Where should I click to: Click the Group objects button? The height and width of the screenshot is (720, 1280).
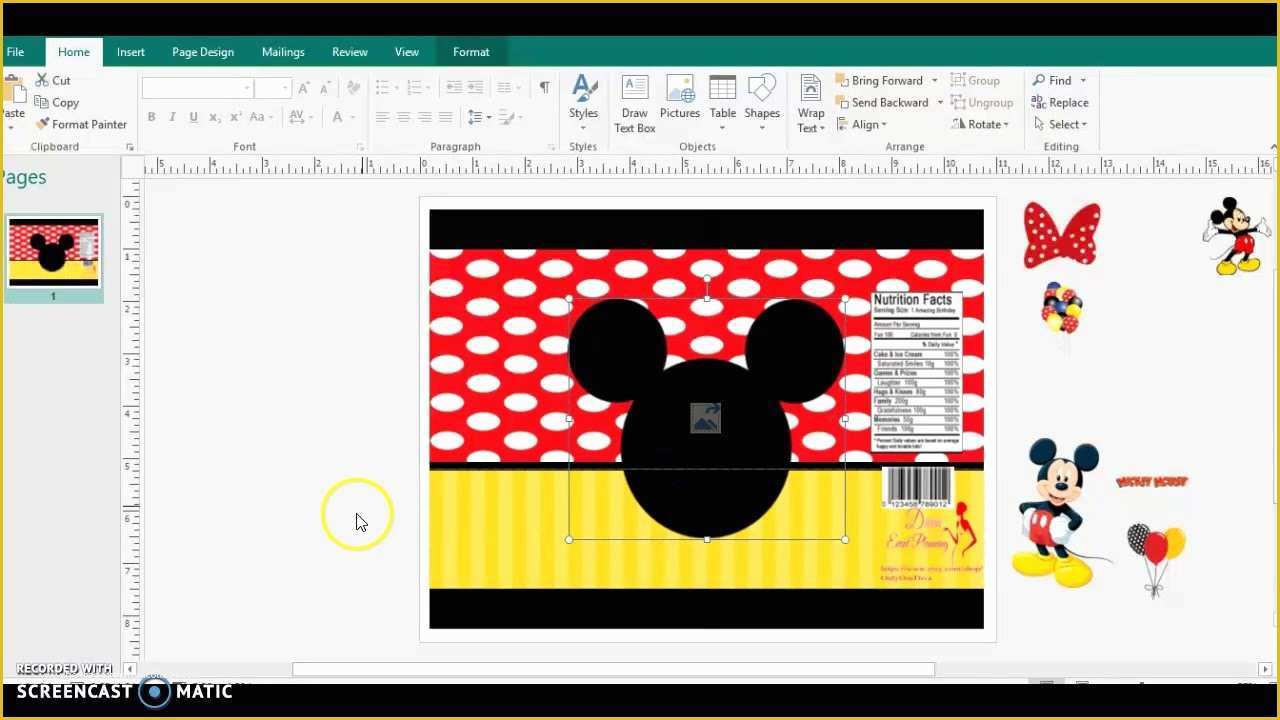click(x=975, y=80)
